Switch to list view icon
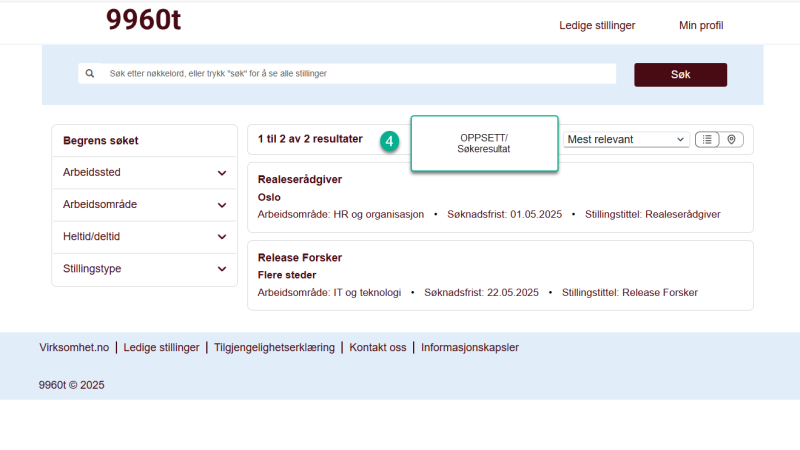 click(707, 139)
